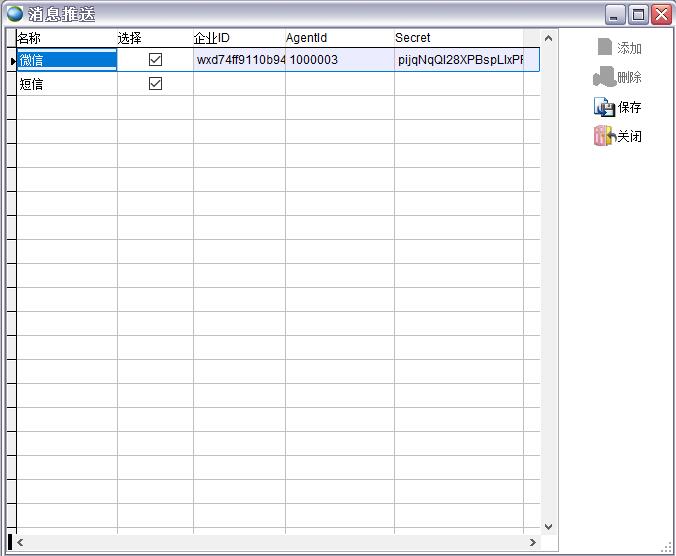Toggle the 微信 row selection checkbox
Image resolution: width=676 pixels, height=556 pixels.
coord(155,60)
